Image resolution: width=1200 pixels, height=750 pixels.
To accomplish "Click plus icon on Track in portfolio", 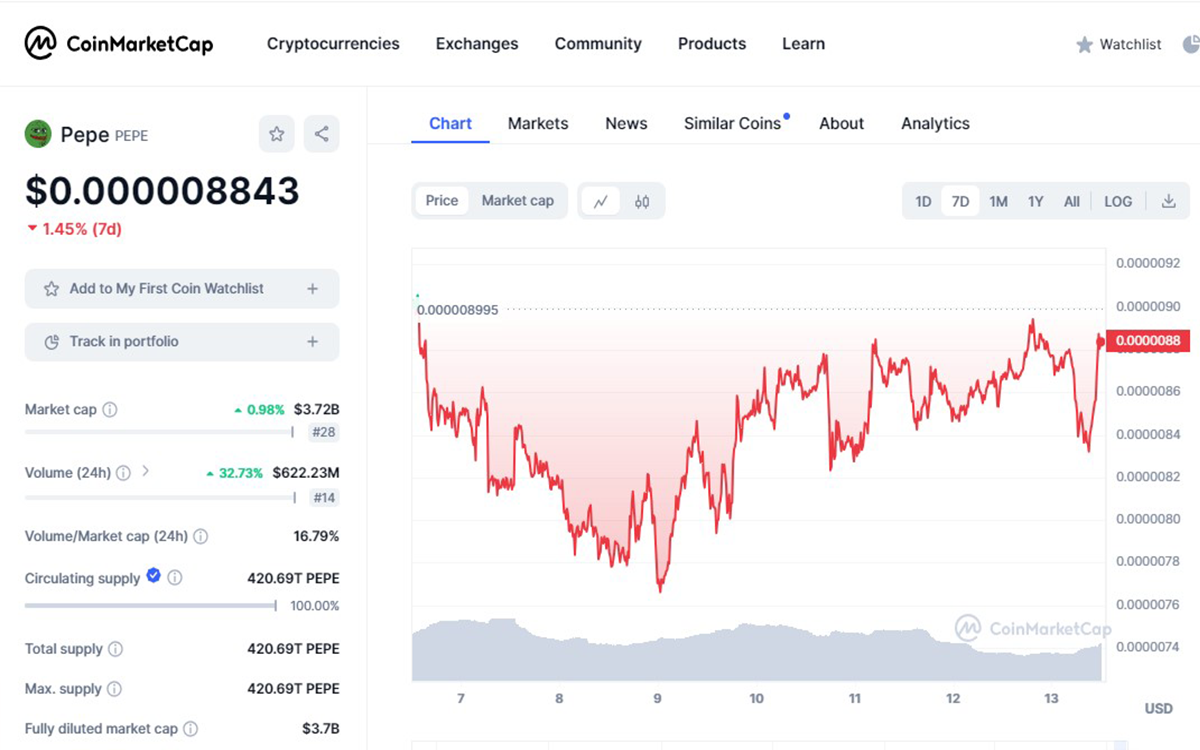I will [312, 342].
